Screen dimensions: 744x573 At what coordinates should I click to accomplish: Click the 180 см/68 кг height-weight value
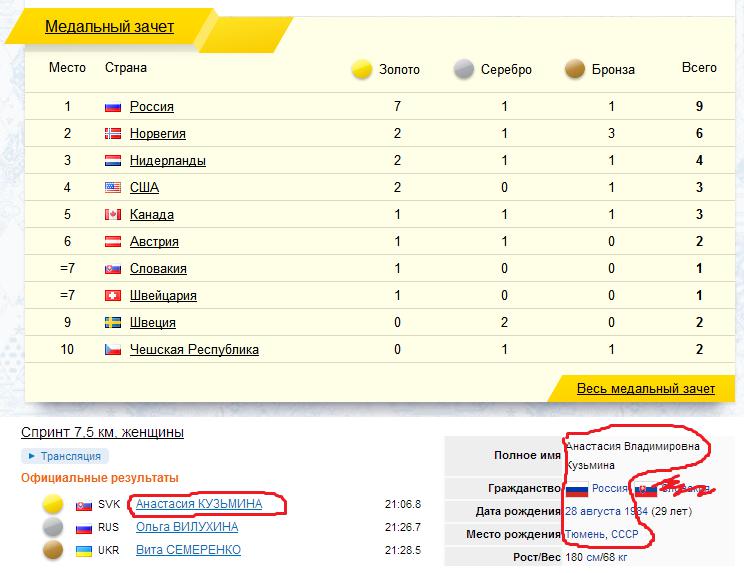596,557
